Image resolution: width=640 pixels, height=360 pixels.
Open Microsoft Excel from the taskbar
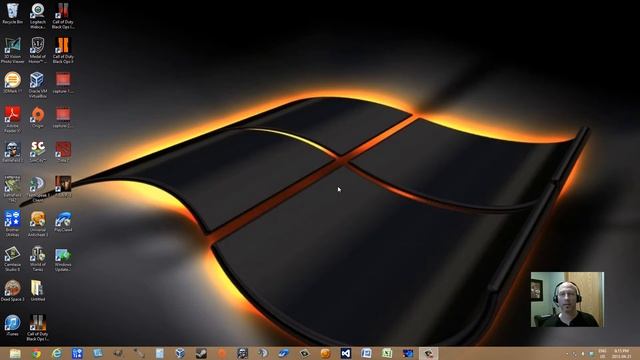tap(387, 353)
